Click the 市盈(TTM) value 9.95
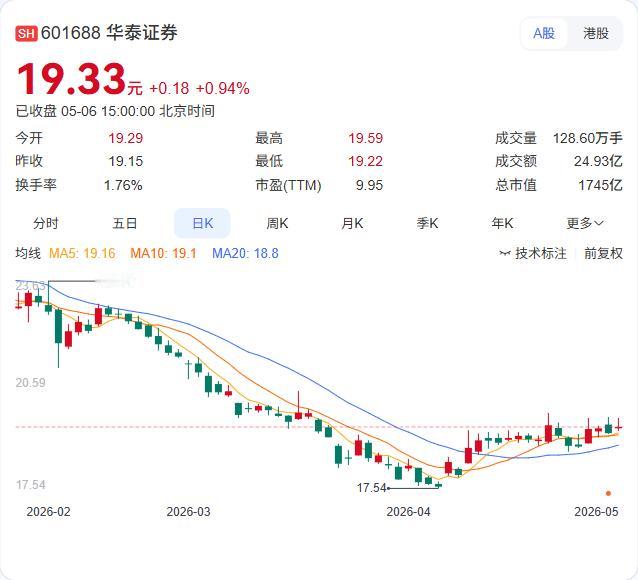Viewport: 638px width, 580px height. [369, 185]
